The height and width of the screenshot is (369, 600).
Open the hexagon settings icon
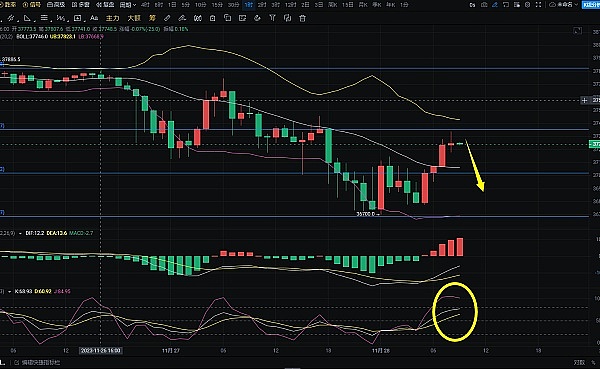point(528,5)
